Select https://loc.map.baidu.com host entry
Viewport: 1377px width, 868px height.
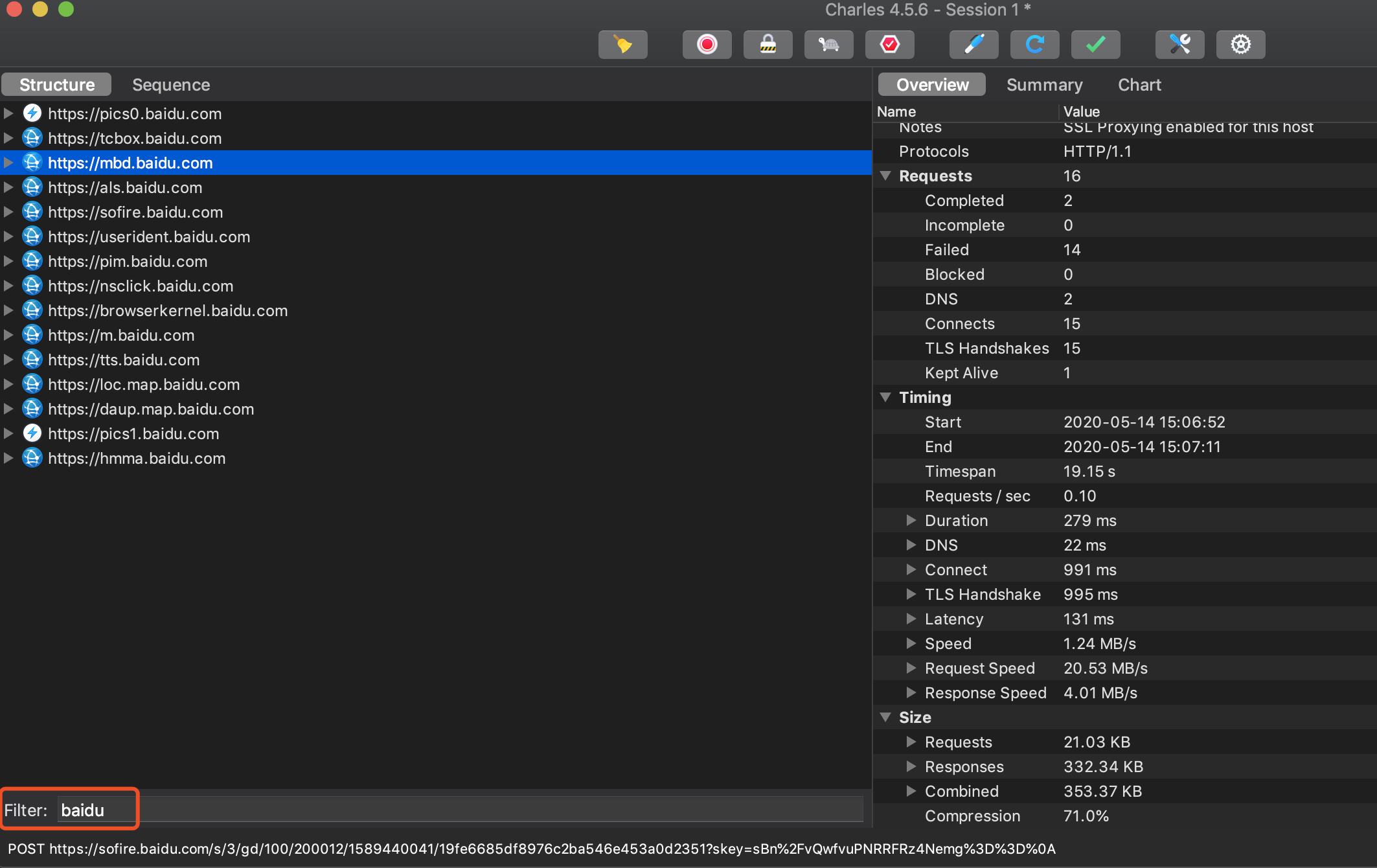click(144, 384)
